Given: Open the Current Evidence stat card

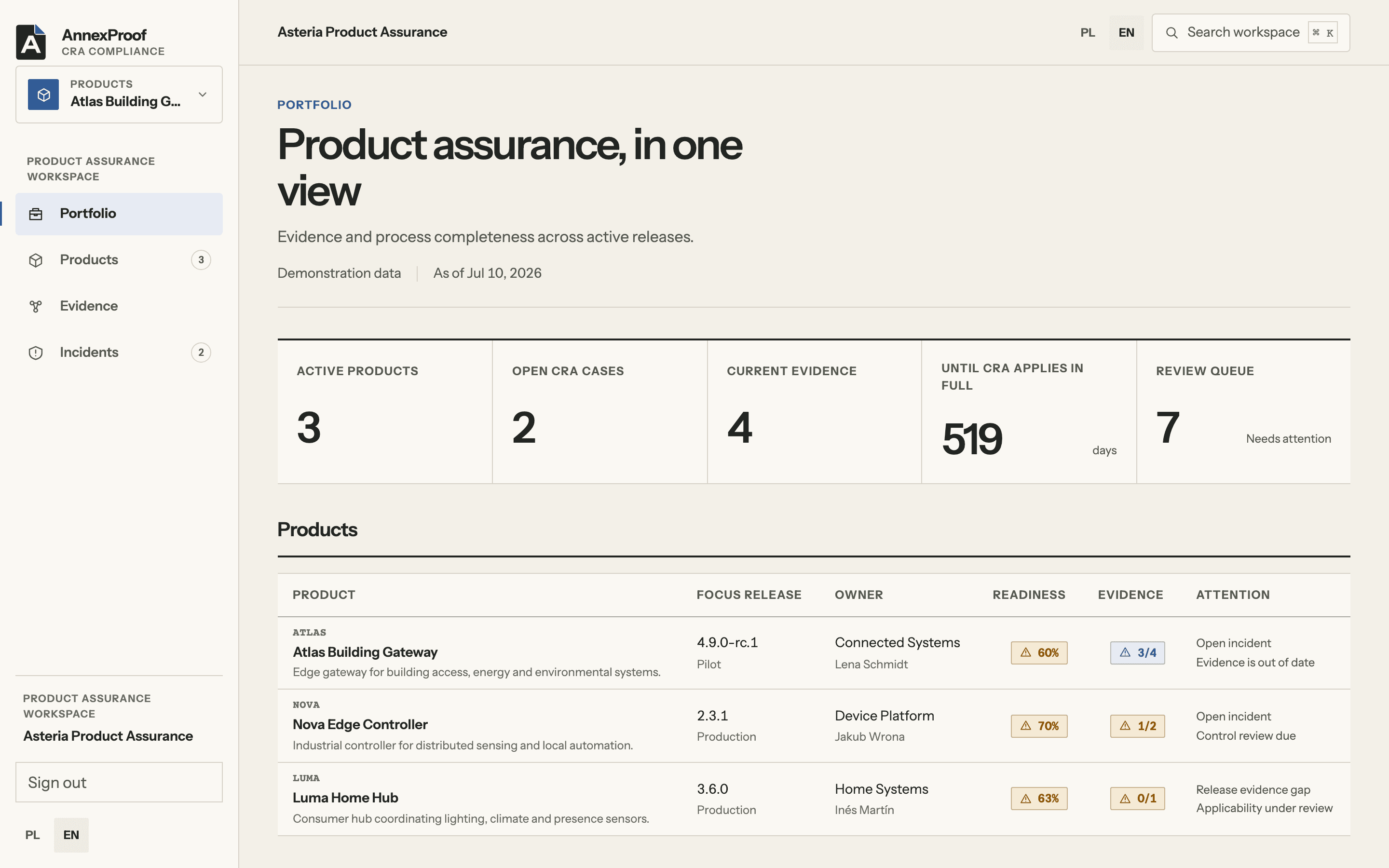Looking at the screenshot, I should [815, 412].
